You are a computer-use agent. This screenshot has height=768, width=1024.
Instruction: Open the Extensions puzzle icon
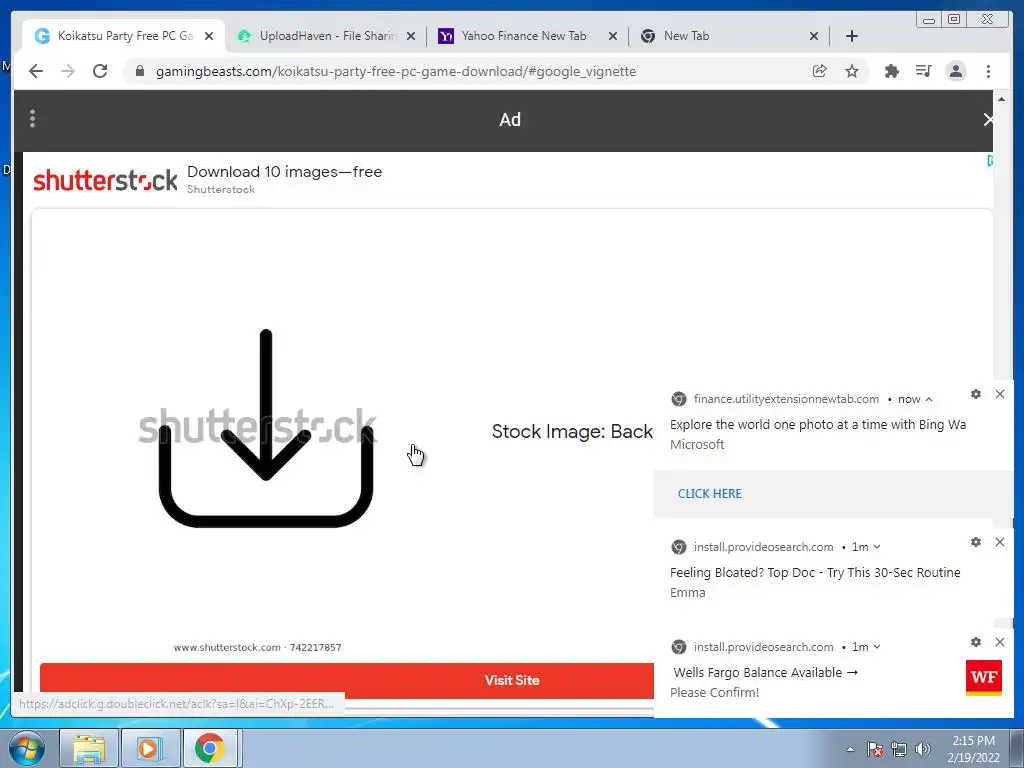coord(891,71)
